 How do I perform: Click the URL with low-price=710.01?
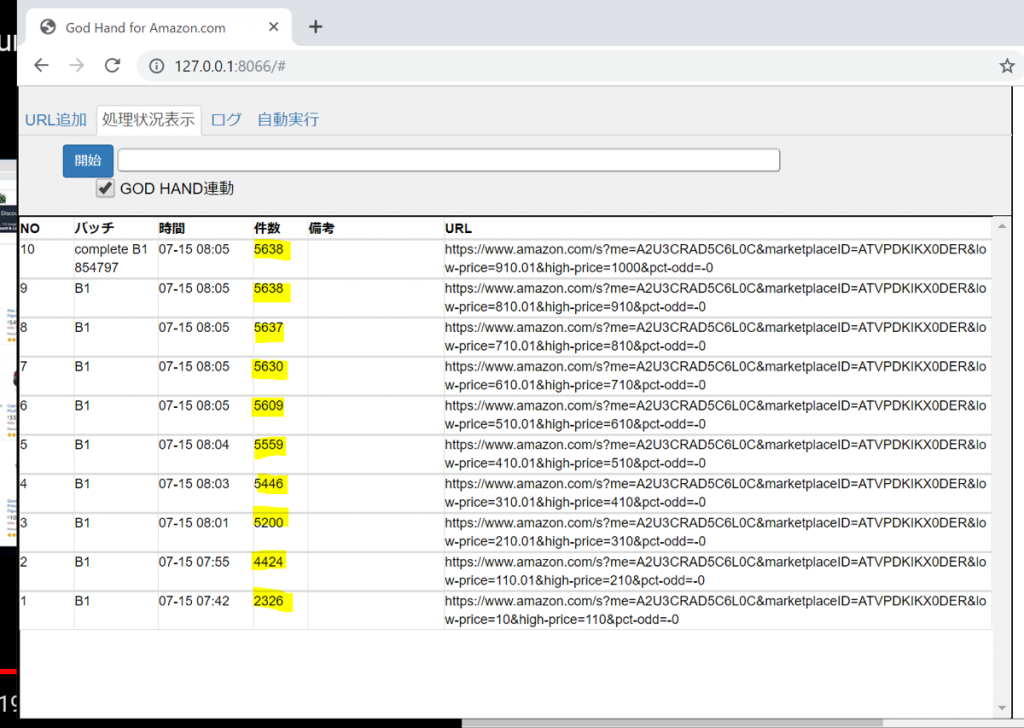pyautogui.click(x=716, y=337)
